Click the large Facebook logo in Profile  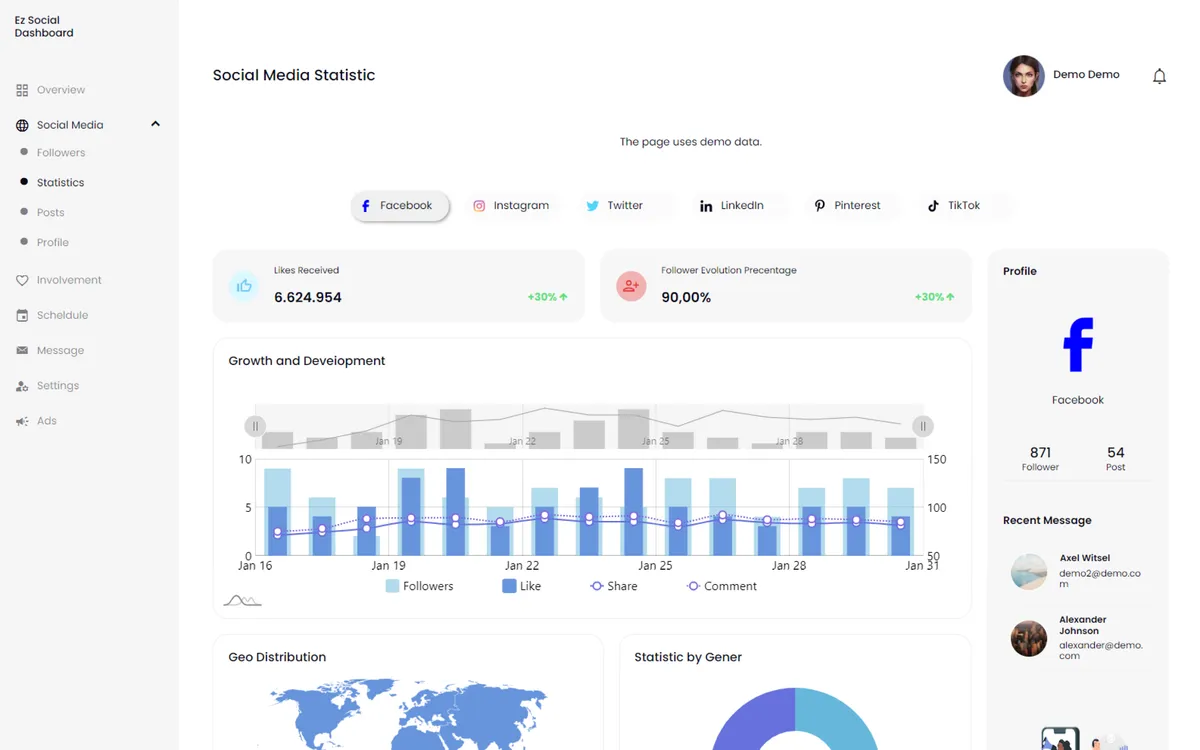[1078, 345]
